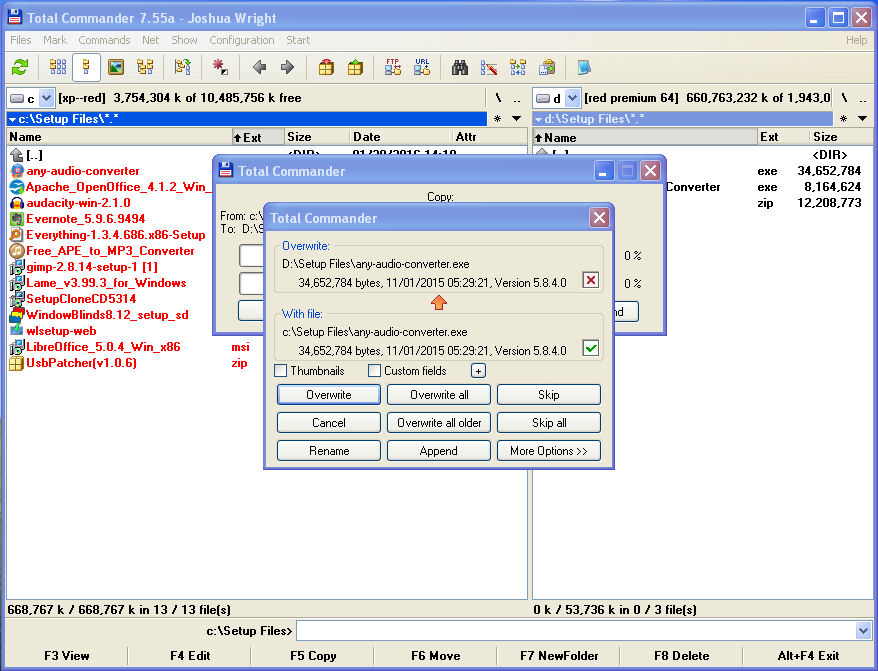Click the back arrow toolbar icon
878x671 pixels.
coord(259,68)
